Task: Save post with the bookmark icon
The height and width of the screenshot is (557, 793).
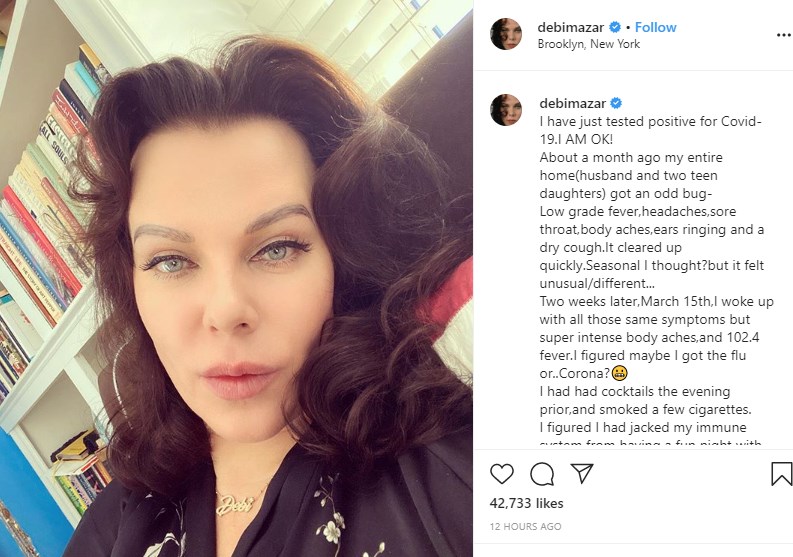Action: point(781,474)
